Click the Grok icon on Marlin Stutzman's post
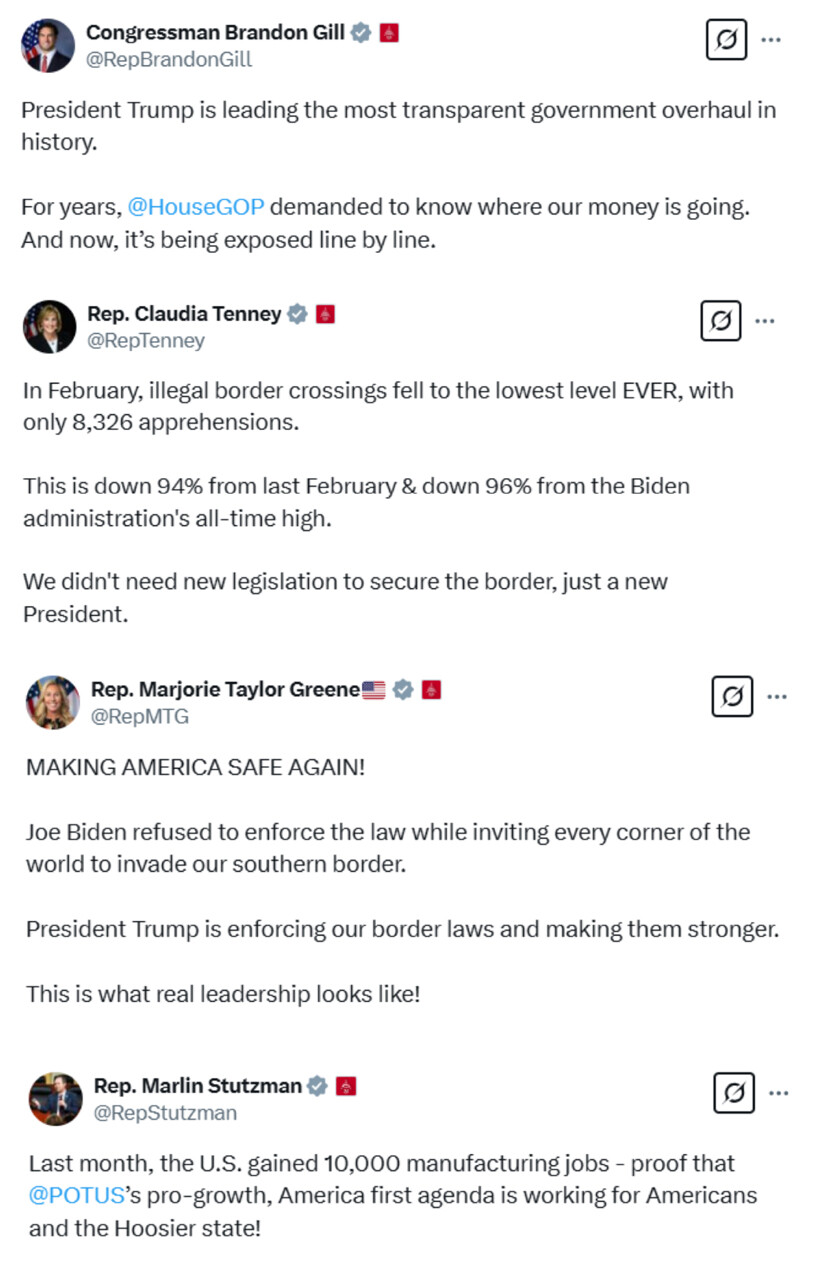Screen dimensions: 813x1264 pyautogui.click(x=734, y=1093)
